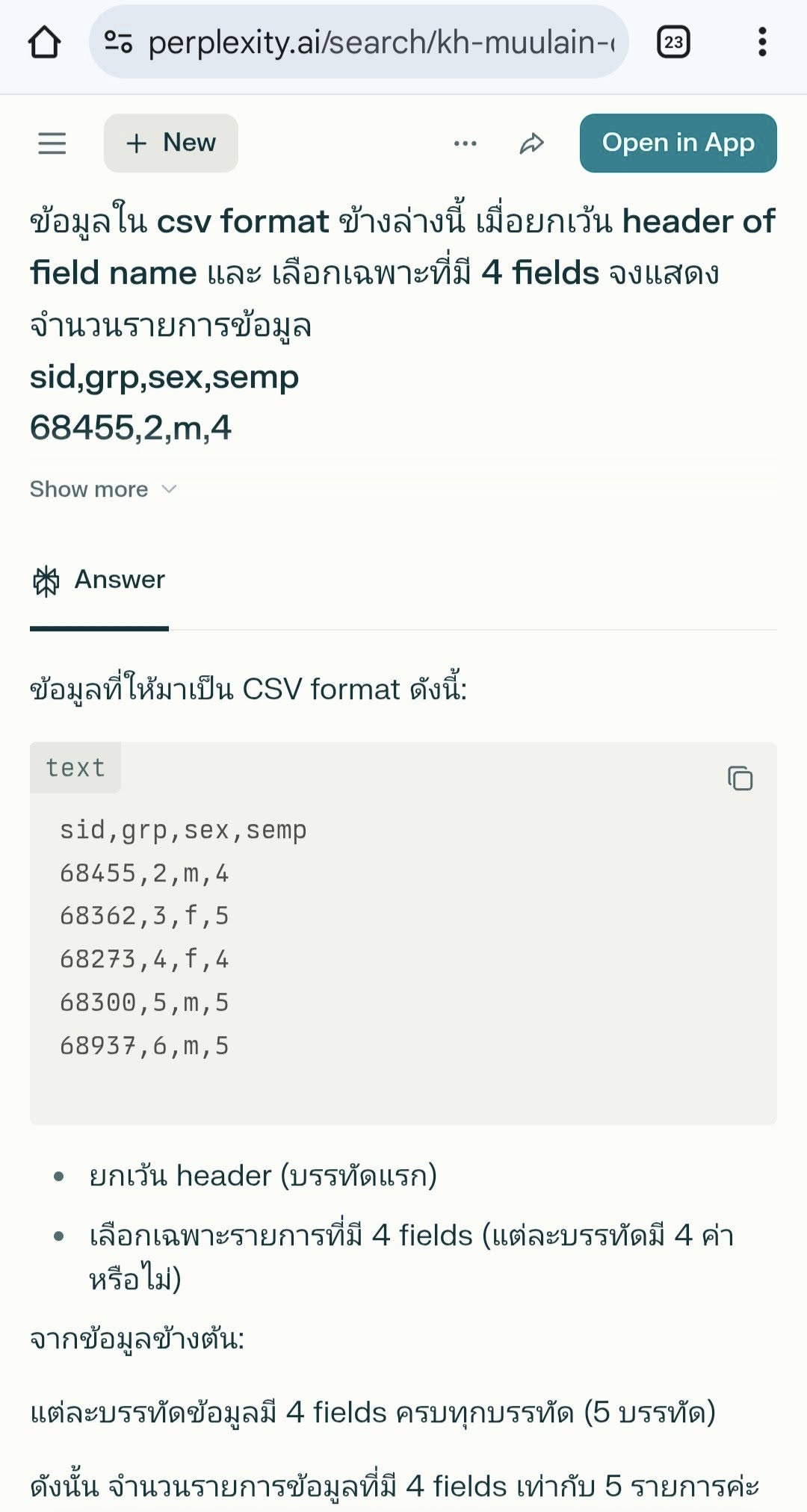Open the tab switcher showing 23 tabs
Image resolution: width=807 pixels, height=1512 pixels.
coord(672,43)
